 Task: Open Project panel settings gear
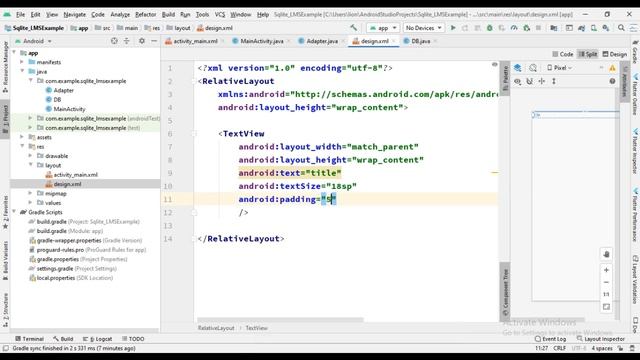[142, 41]
